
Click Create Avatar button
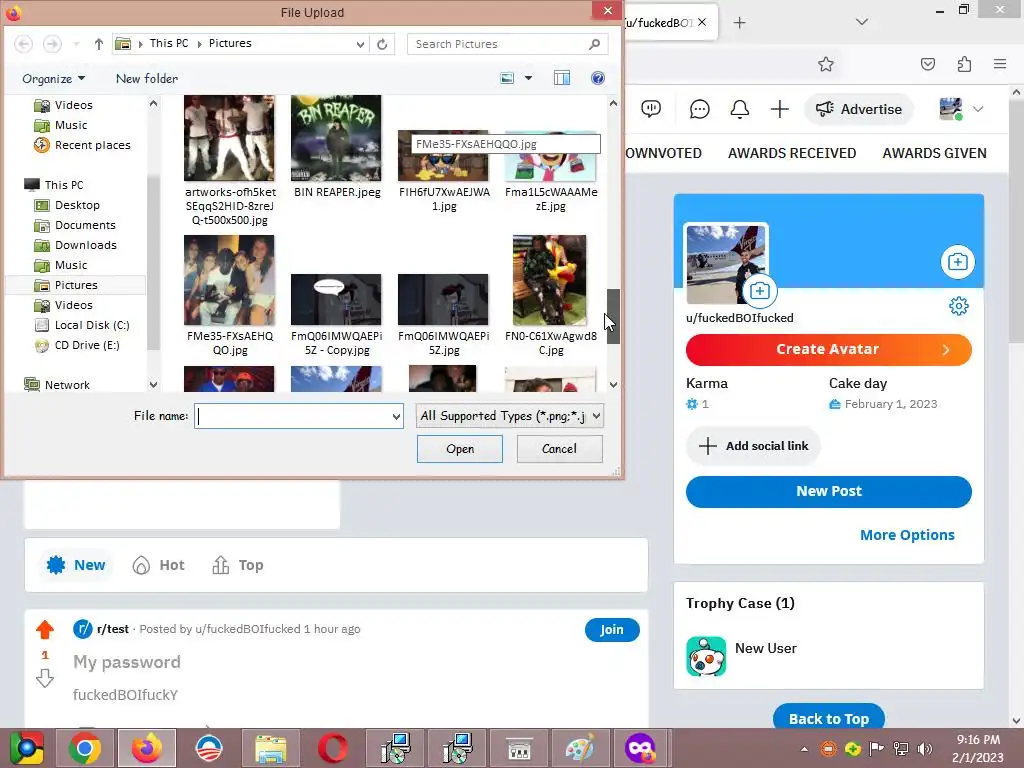pos(828,349)
